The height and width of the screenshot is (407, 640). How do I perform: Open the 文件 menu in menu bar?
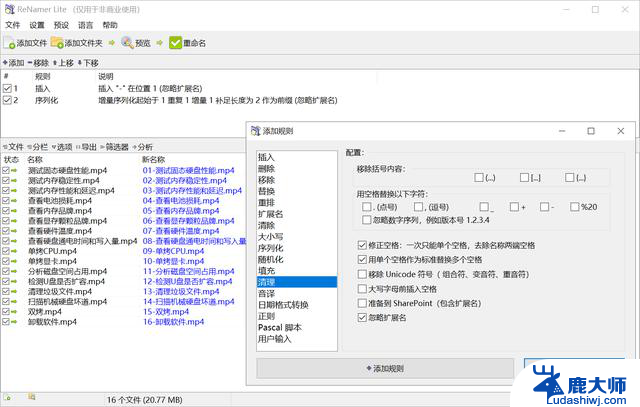point(13,25)
